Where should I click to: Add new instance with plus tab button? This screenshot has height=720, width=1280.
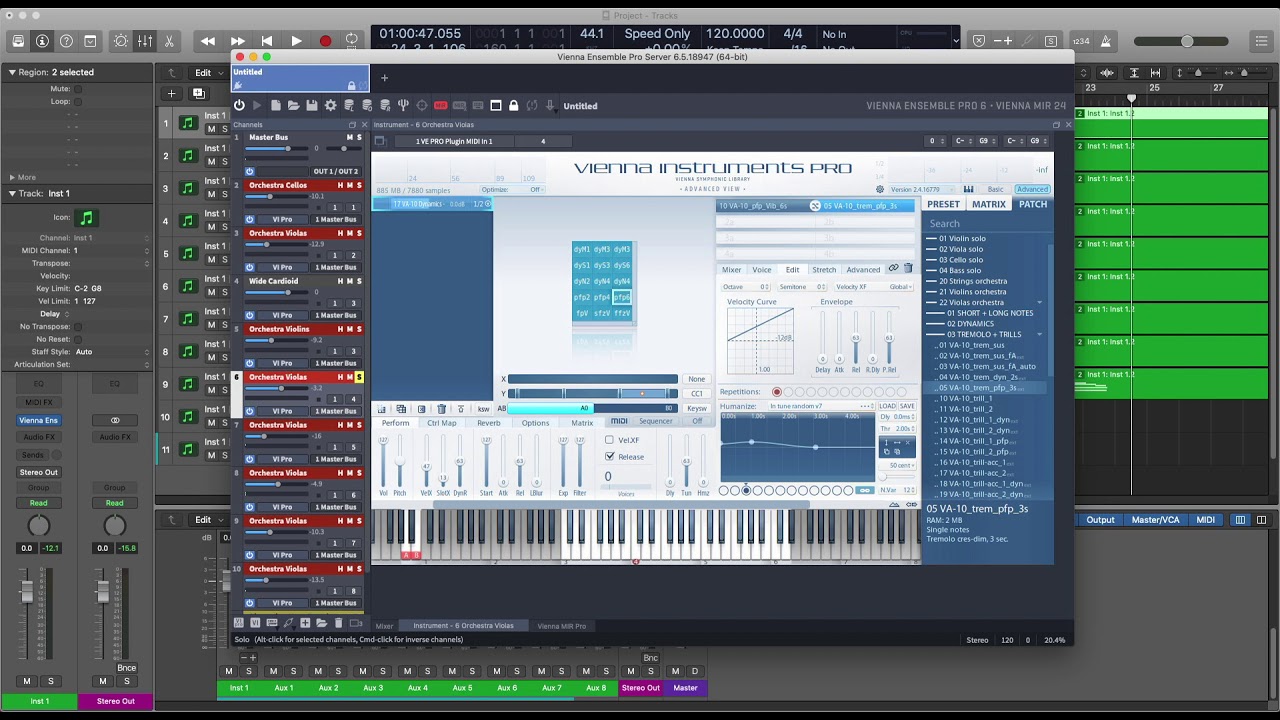[384, 78]
